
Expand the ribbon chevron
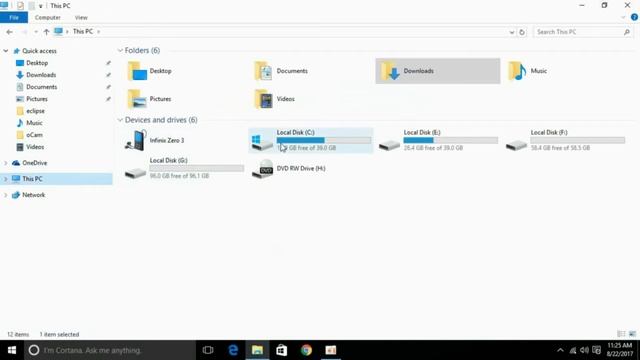click(x=623, y=18)
